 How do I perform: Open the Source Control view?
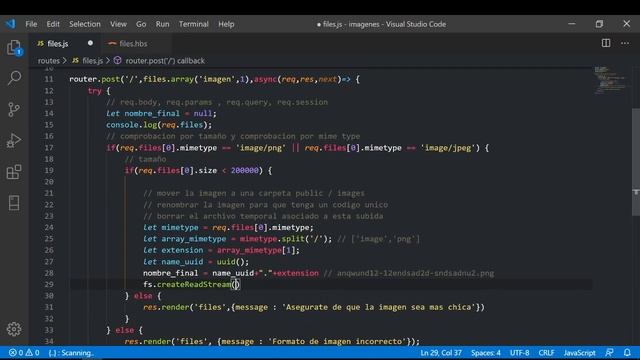pos(14,109)
